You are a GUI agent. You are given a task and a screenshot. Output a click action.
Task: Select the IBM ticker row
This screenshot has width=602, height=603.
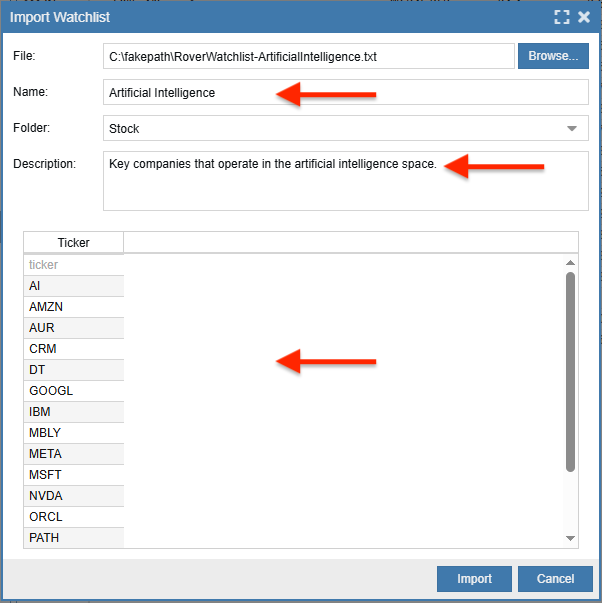point(73,412)
